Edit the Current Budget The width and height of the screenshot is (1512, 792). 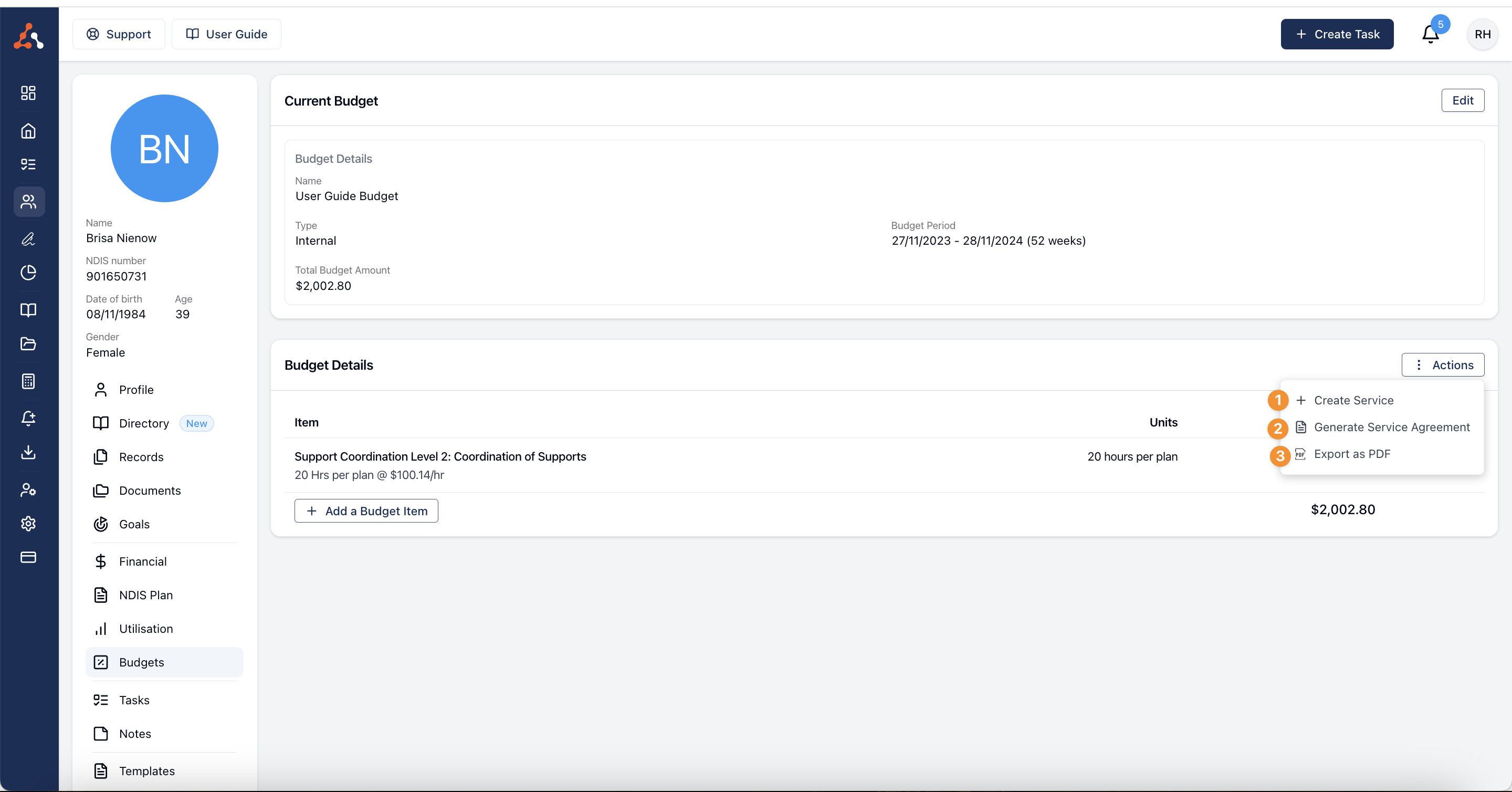point(1462,100)
